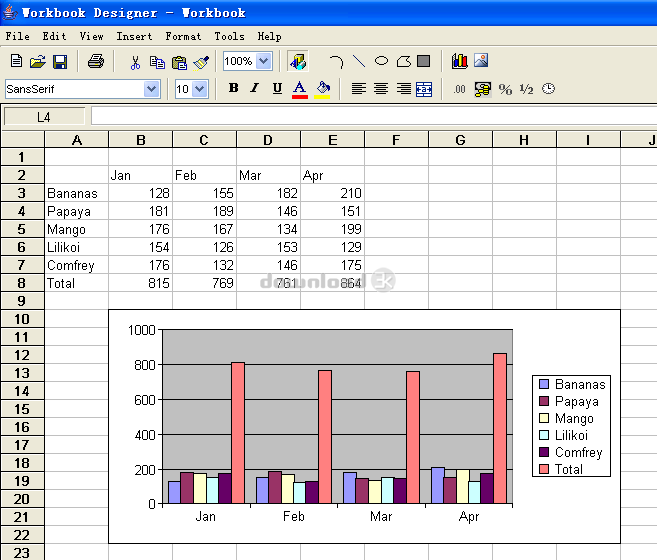Open the SansSerif font dropdown
The height and width of the screenshot is (560, 657).
151,89
